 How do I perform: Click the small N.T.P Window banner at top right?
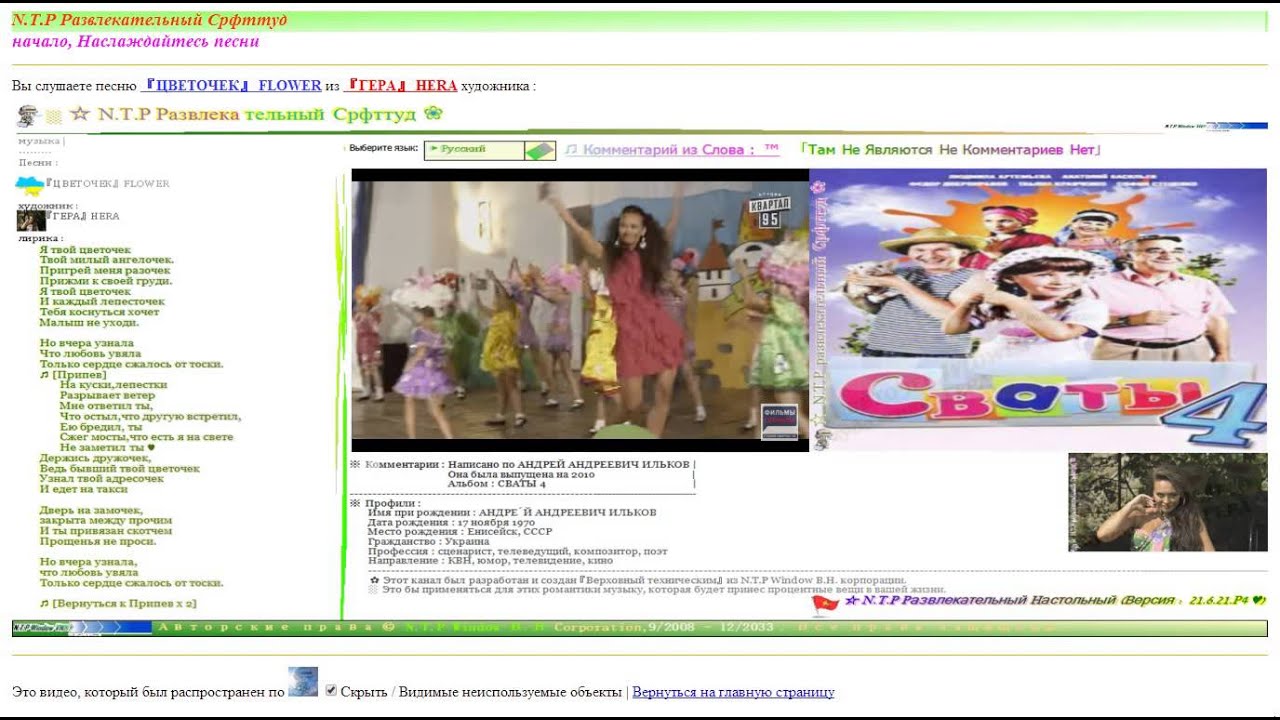[1216, 127]
